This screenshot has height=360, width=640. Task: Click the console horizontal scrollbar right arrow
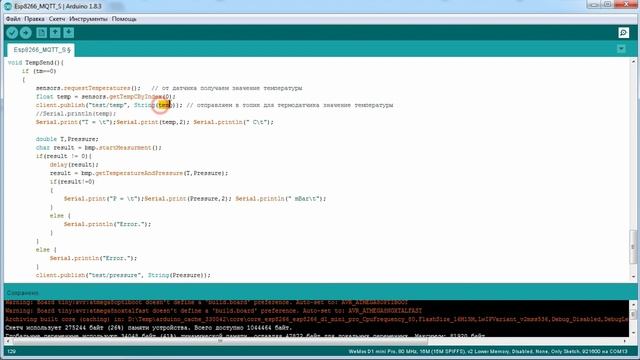pos(625,341)
